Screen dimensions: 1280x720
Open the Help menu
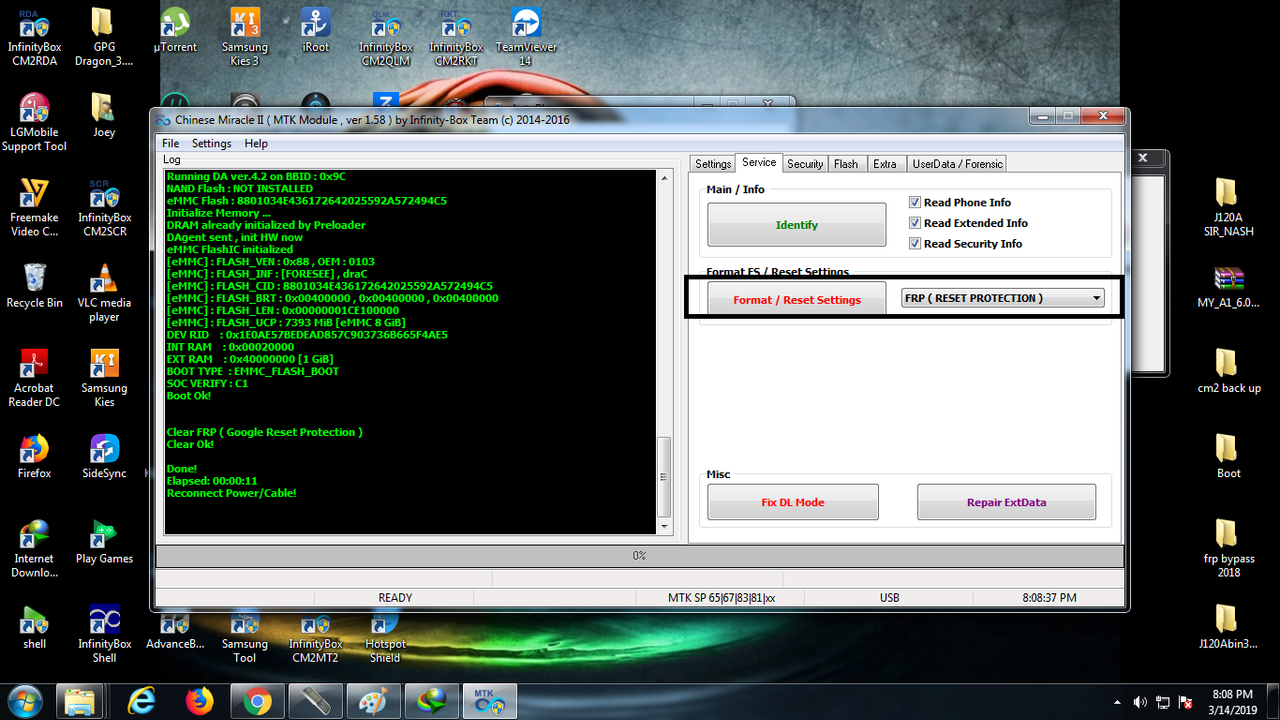click(x=256, y=143)
